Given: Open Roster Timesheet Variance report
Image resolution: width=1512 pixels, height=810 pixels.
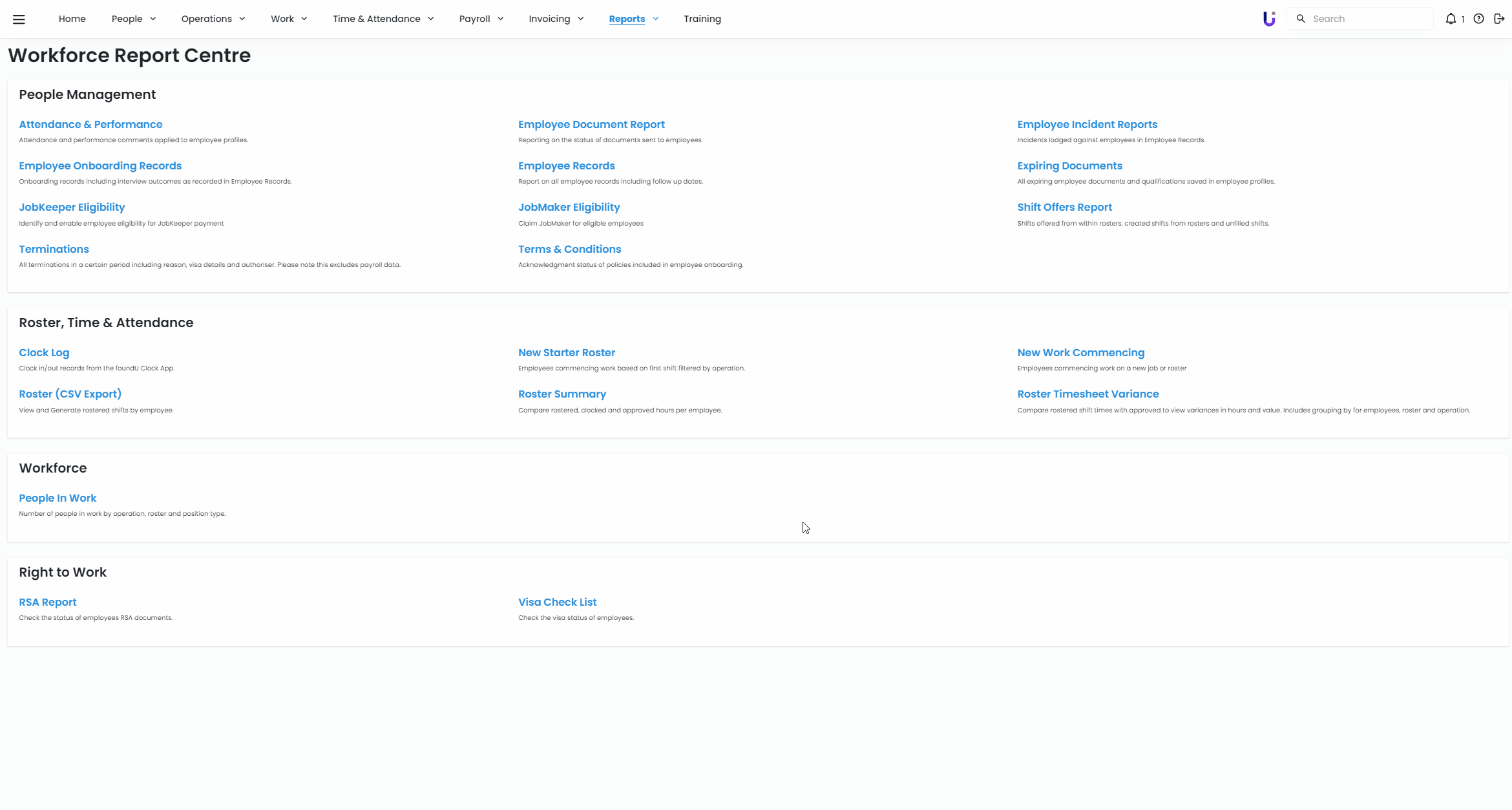Looking at the screenshot, I should pos(1087,394).
